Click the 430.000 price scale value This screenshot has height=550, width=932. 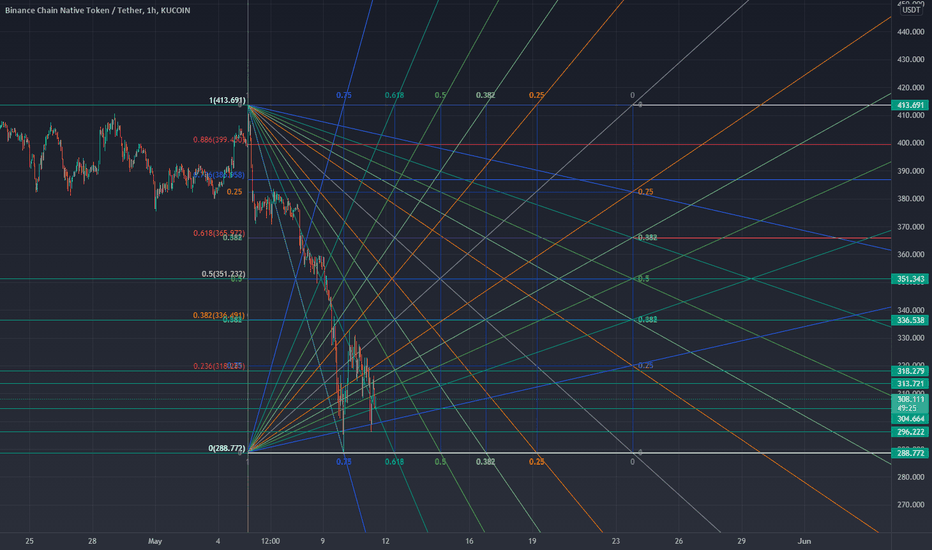pos(910,59)
